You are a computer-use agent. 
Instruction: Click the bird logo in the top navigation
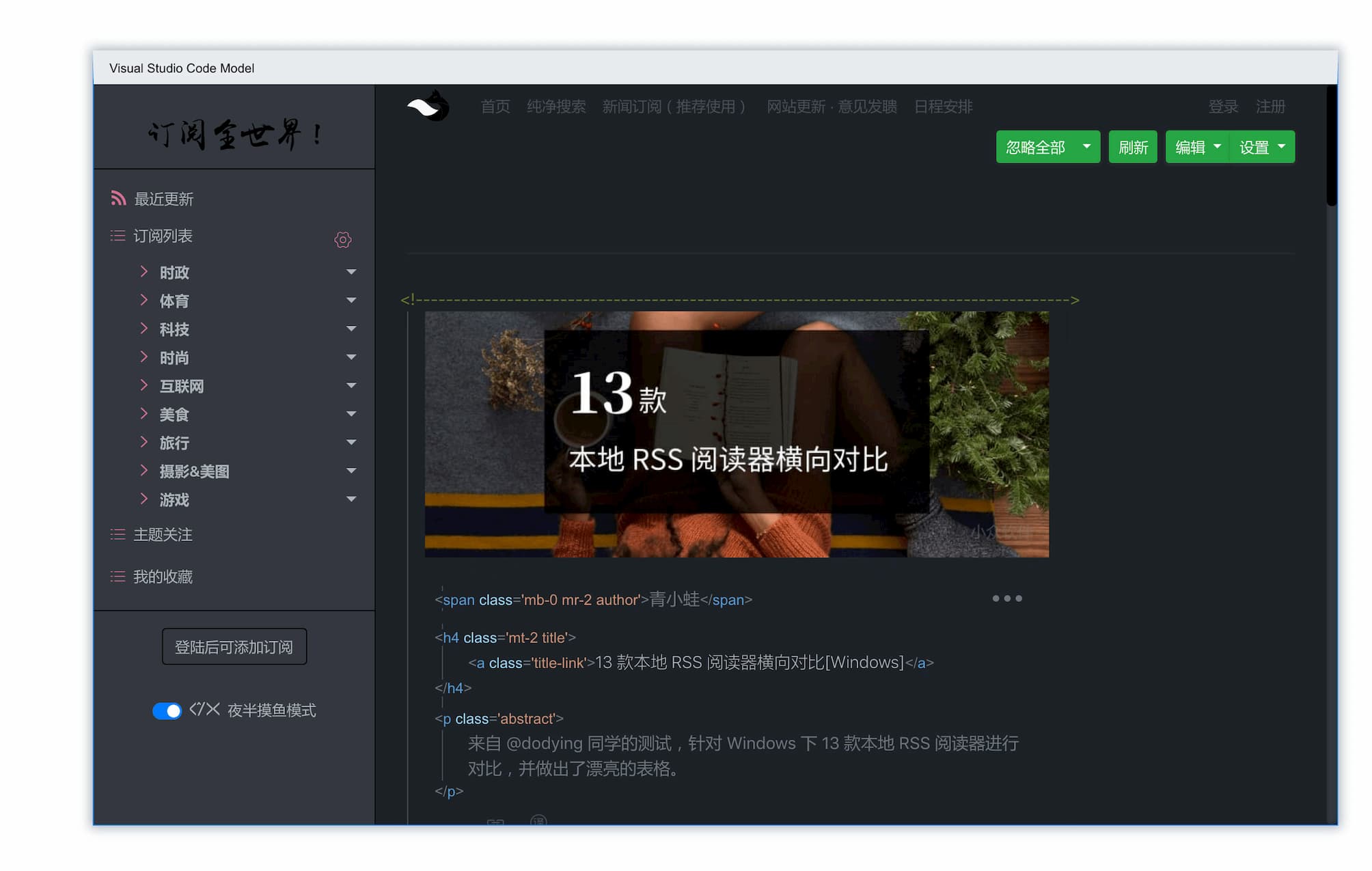tap(428, 106)
